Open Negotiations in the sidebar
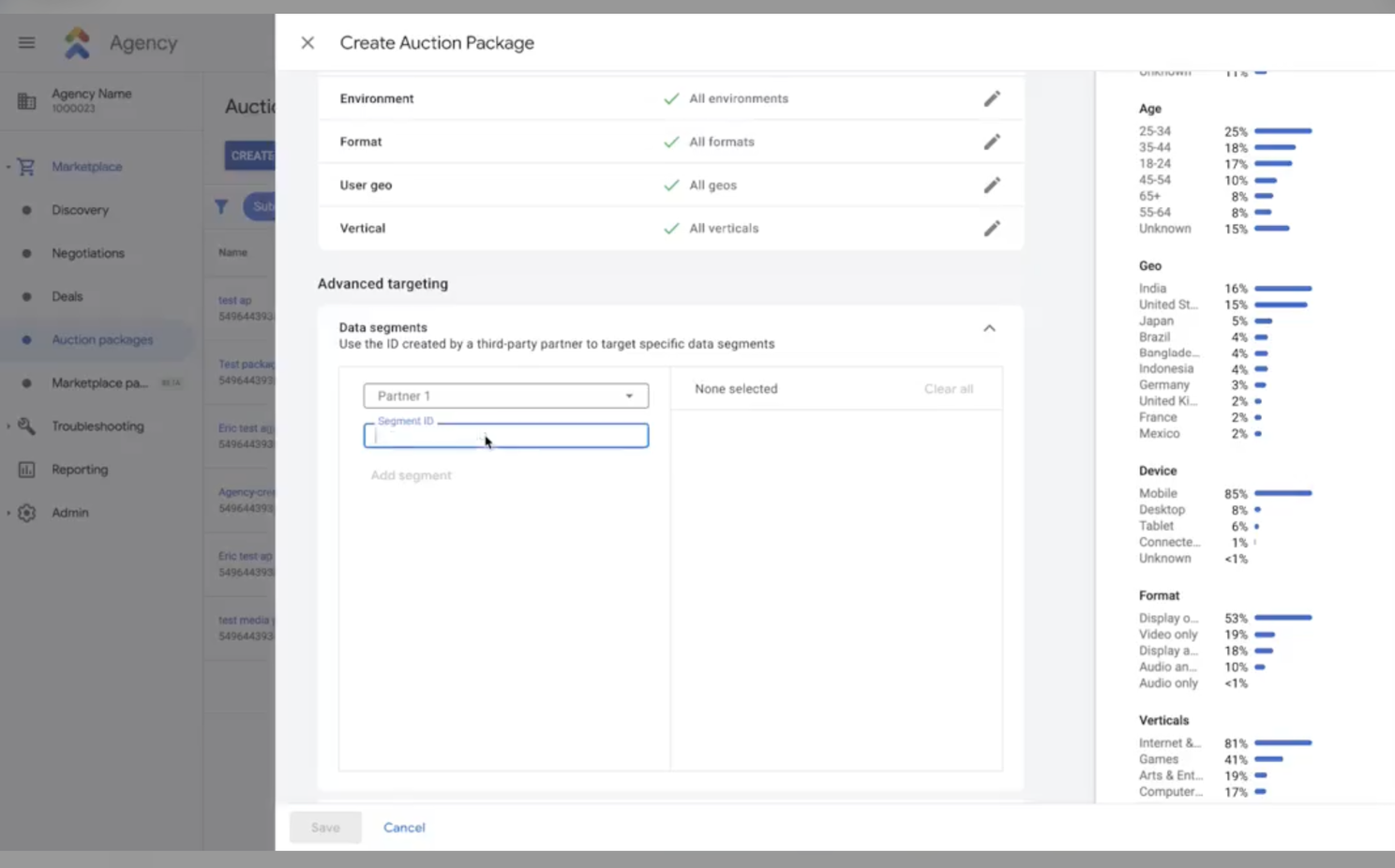1395x868 pixels. coord(88,253)
